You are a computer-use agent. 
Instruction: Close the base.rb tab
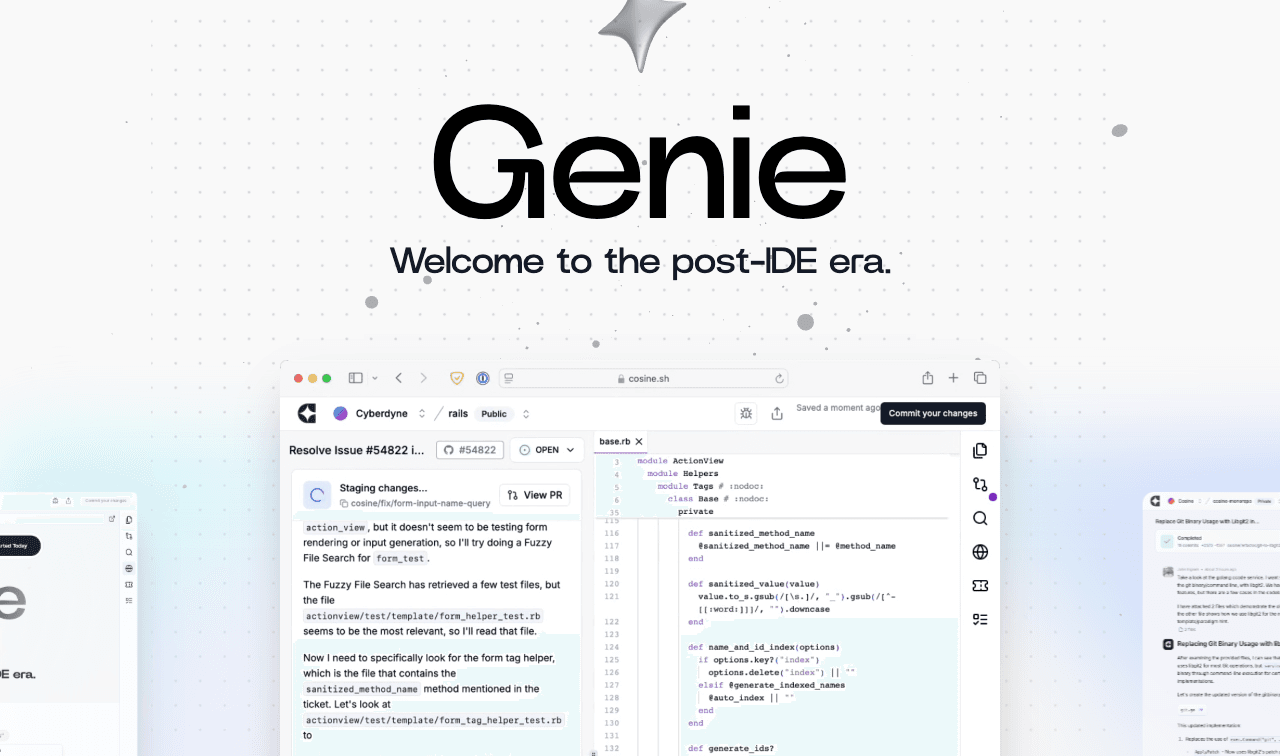639,441
